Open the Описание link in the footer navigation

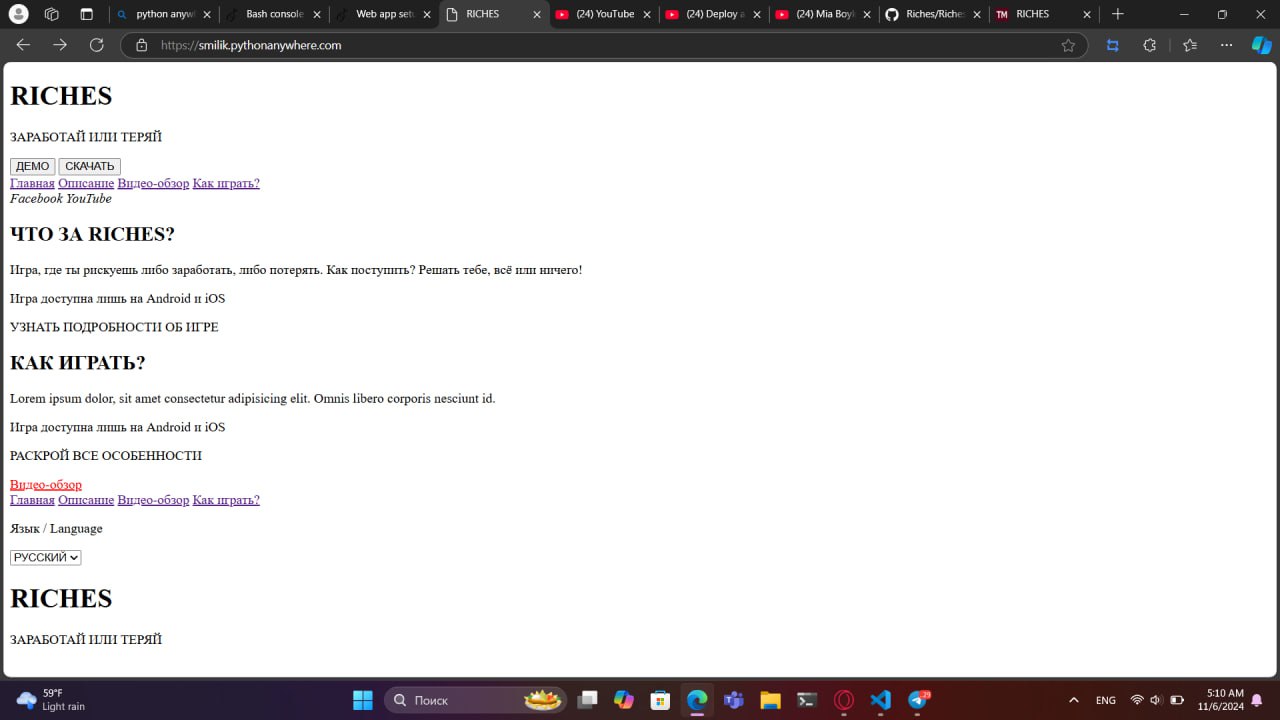[86, 500]
